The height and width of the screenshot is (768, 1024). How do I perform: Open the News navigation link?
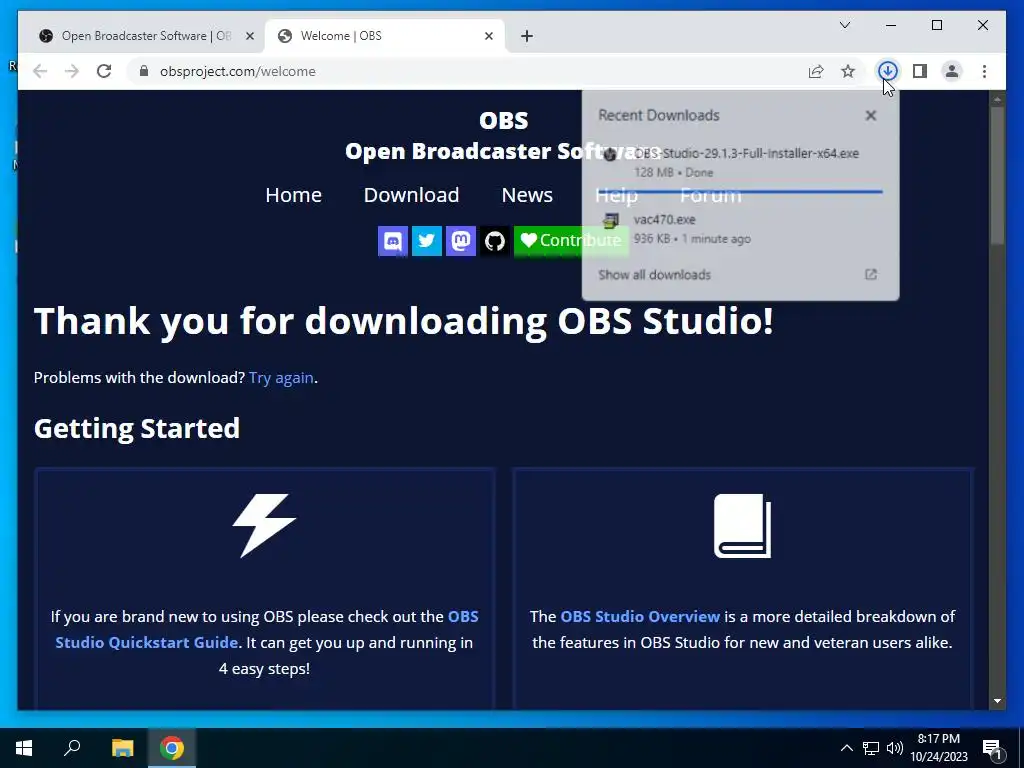(x=527, y=195)
